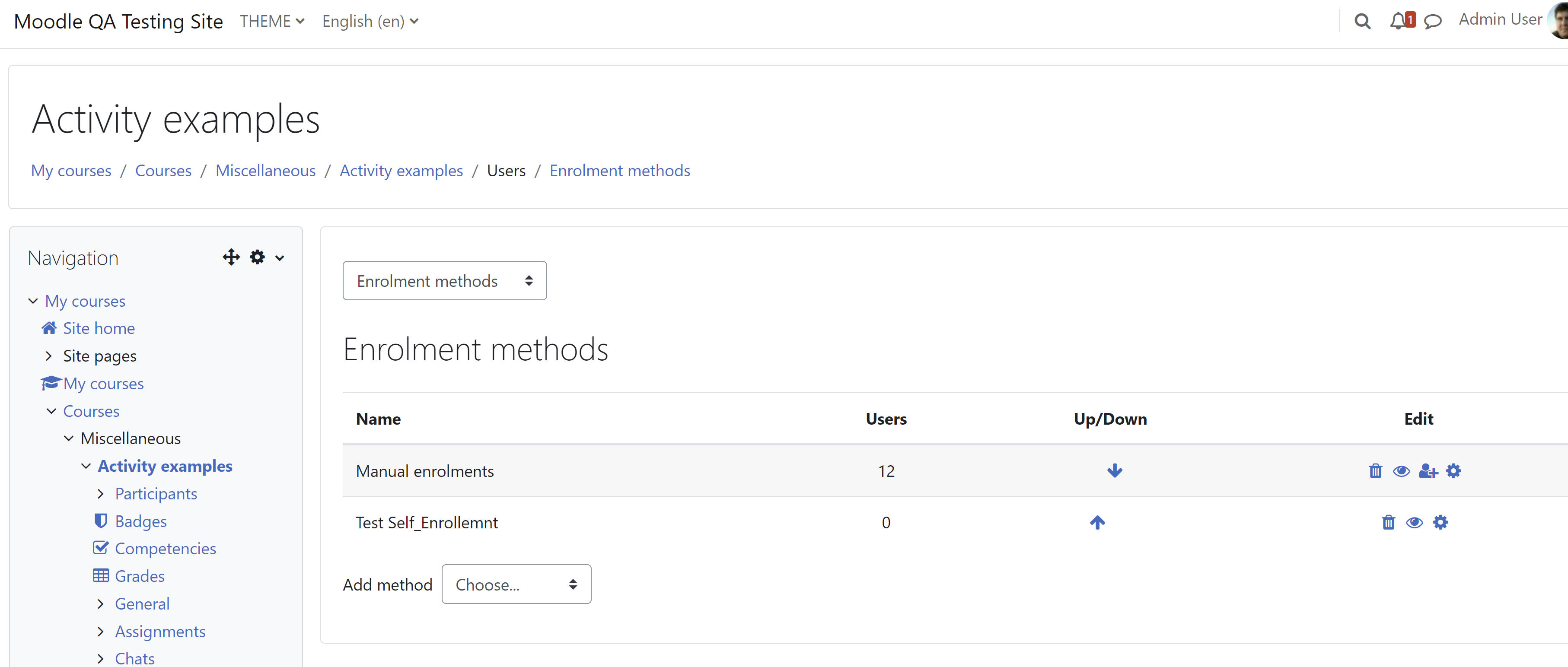Expand the Site pages tree node
The image size is (1568, 667).
(x=49, y=356)
